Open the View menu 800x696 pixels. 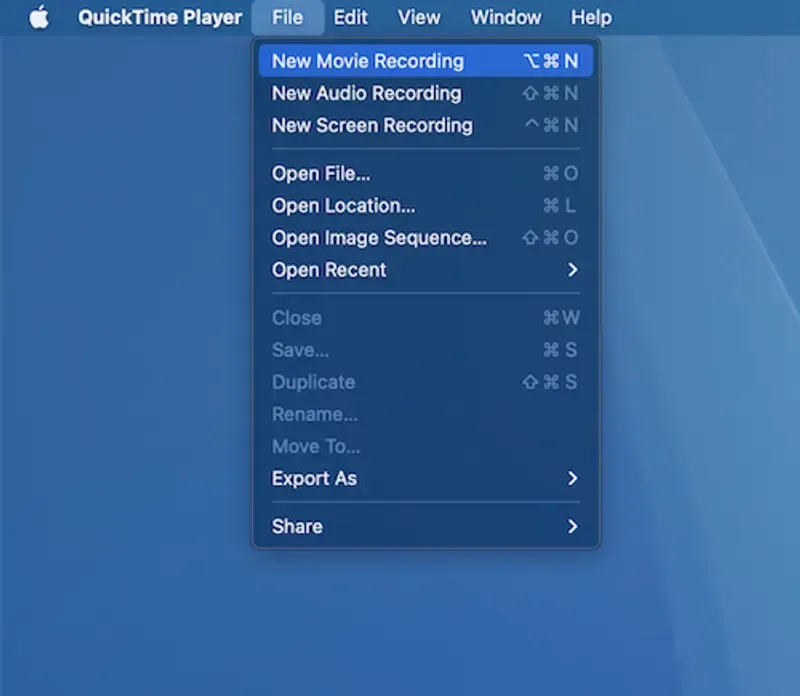point(419,17)
